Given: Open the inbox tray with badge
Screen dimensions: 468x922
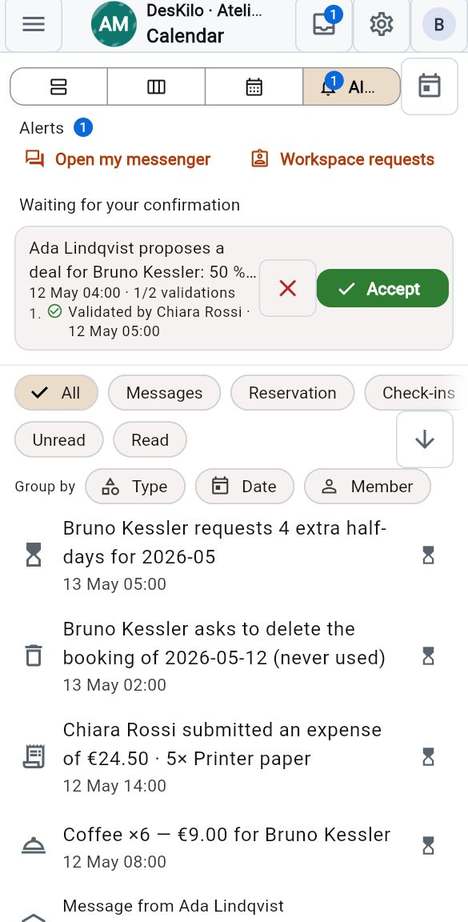Looking at the screenshot, I should pos(324,24).
